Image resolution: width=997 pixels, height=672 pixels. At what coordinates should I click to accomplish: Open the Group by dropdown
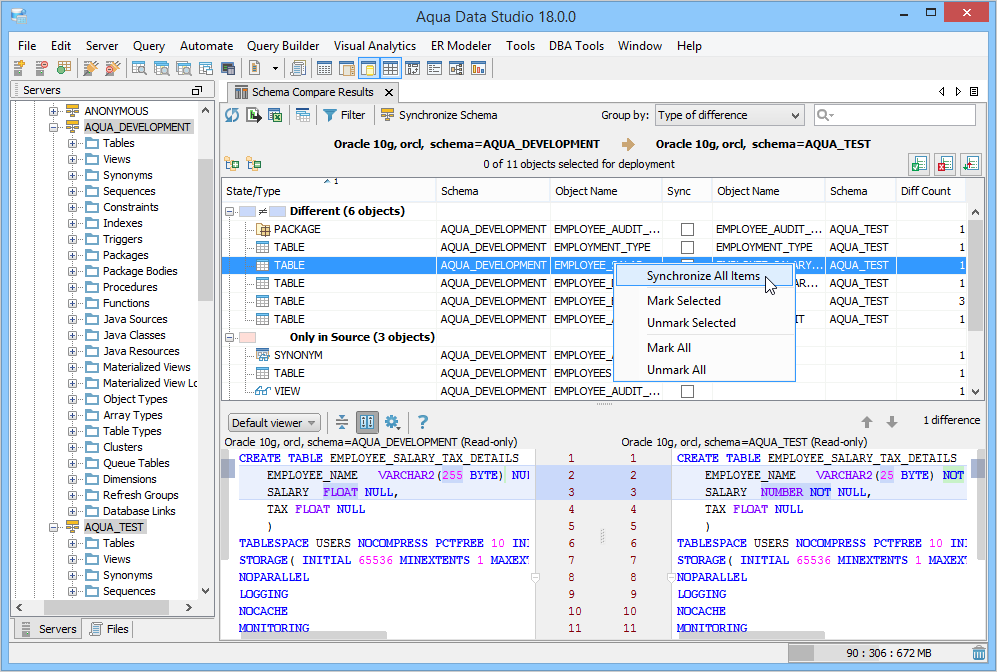point(729,115)
